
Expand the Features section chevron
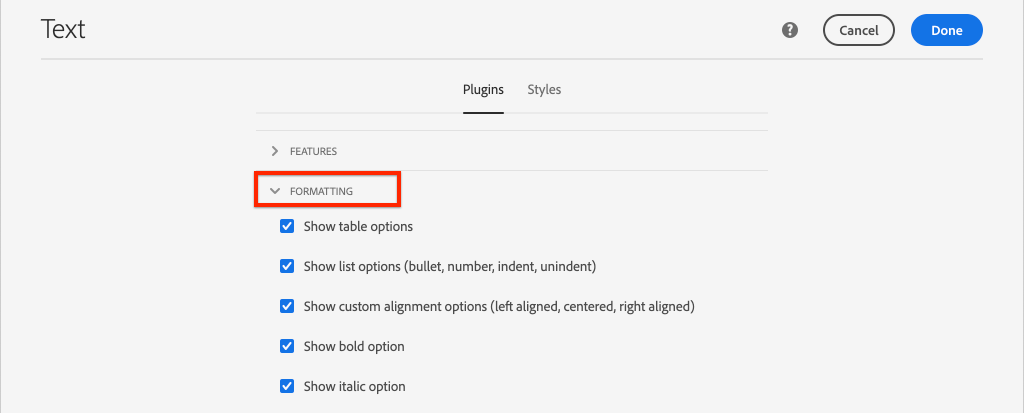(x=275, y=151)
